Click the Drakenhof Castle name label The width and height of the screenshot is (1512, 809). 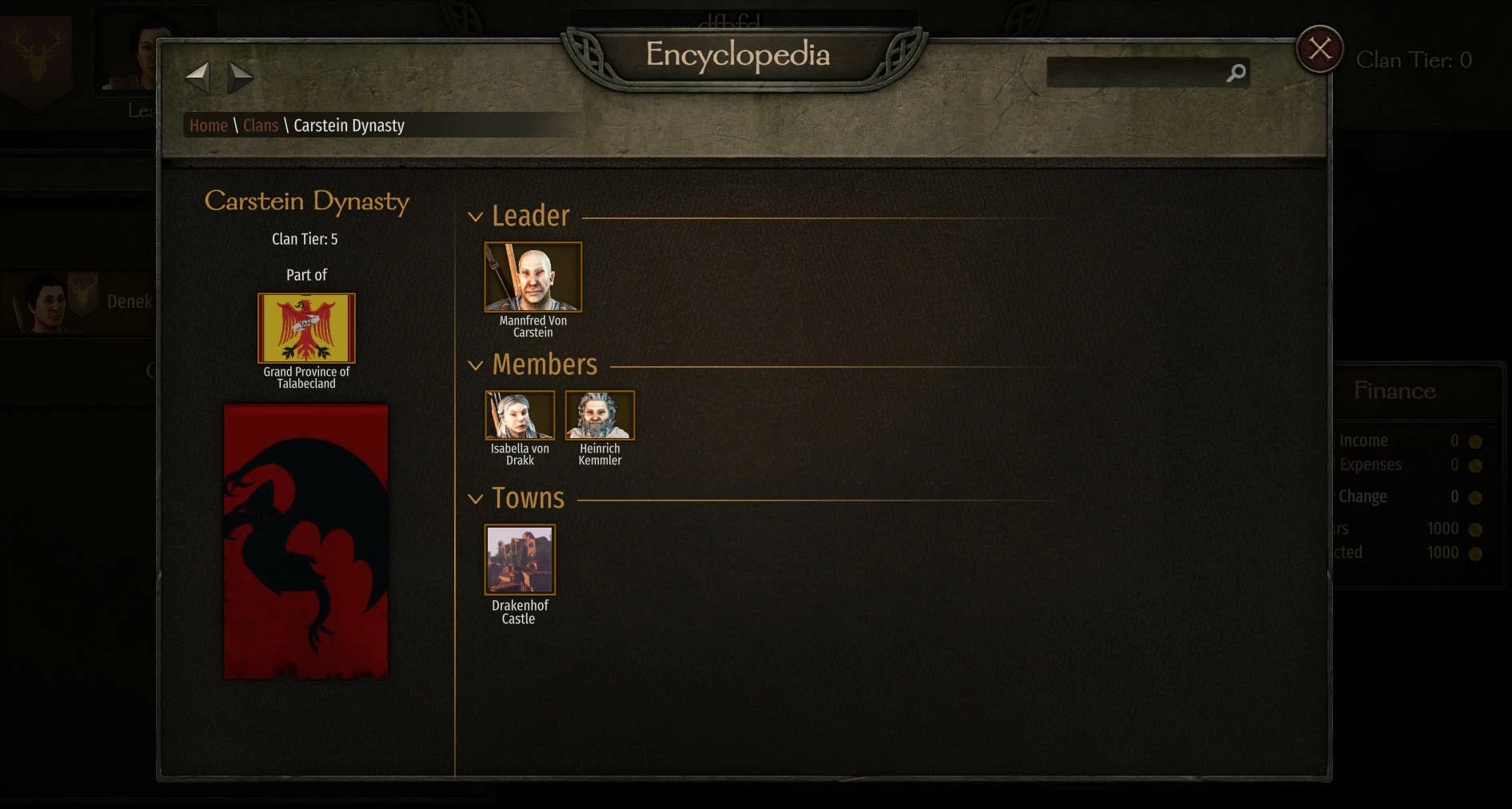520,612
